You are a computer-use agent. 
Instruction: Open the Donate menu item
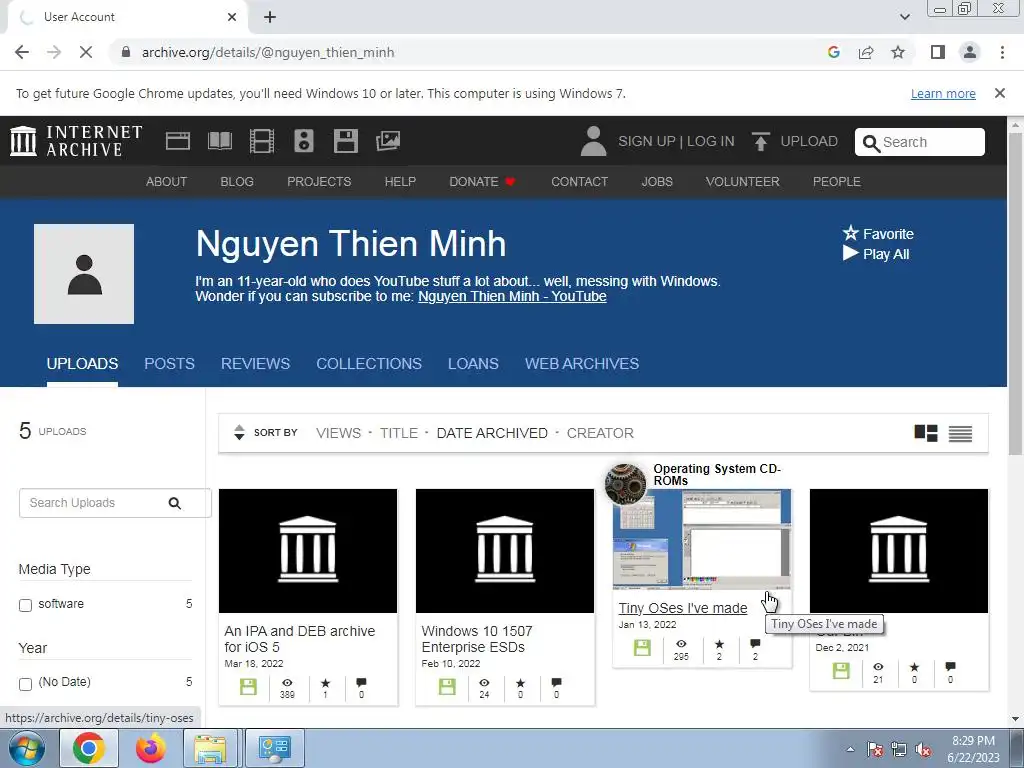point(482,182)
